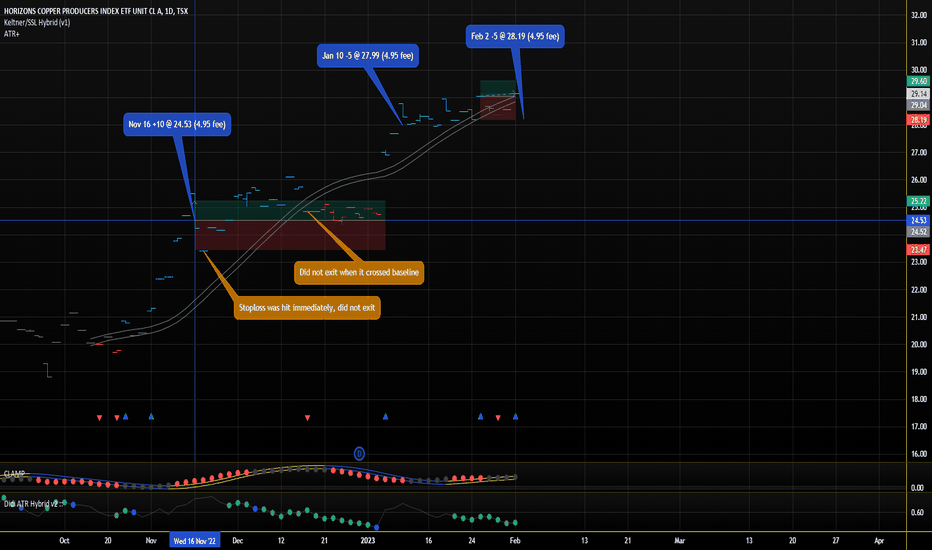Click the 16 date label after 2023
The height and width of the screenshot is (550, 932).
click(429, 540)
